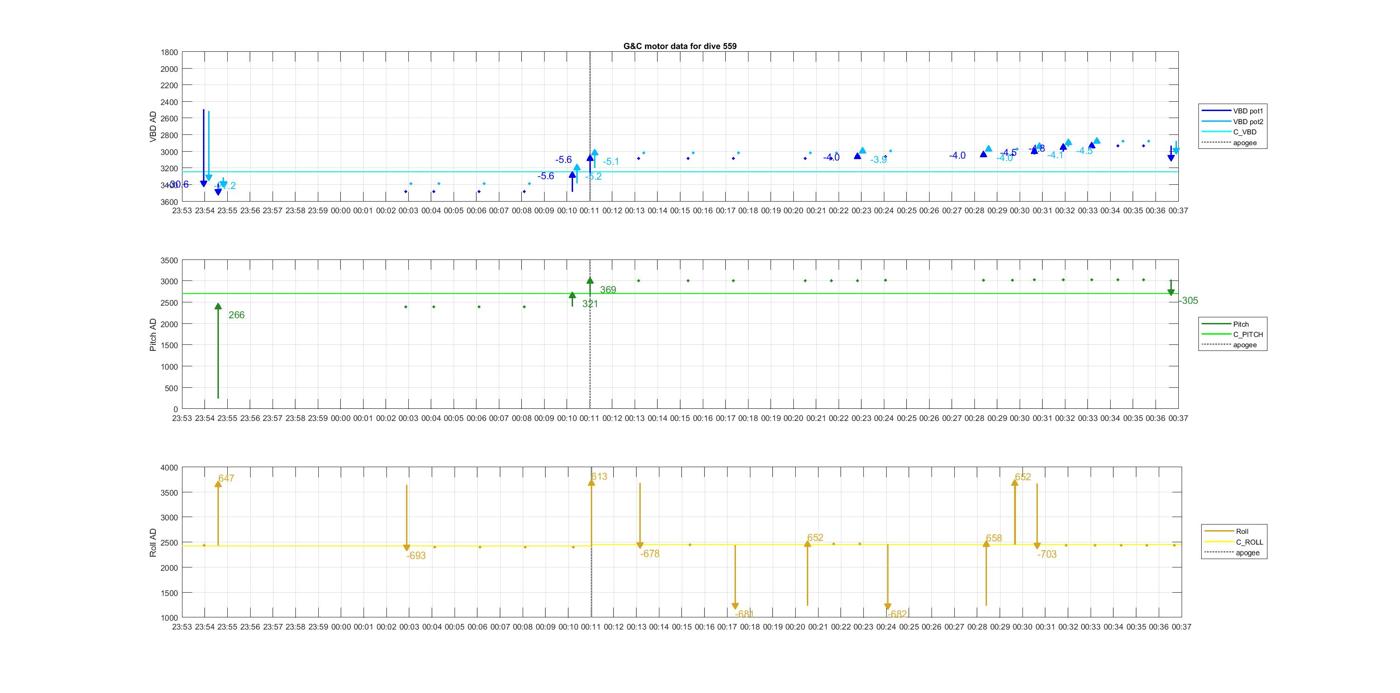Click the '-678' roll data label
1400x693 pixels.
click(650, 554)
